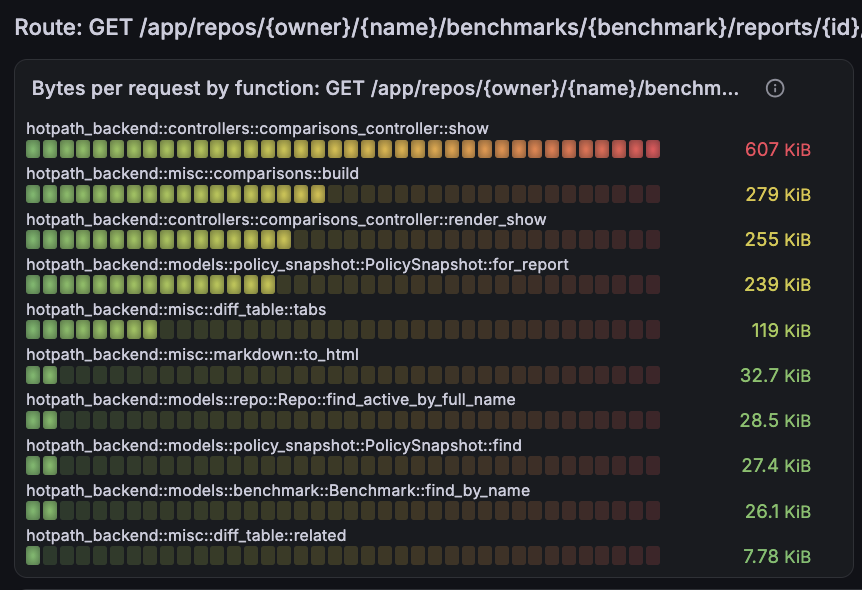Select PolicySnapshot::for_report function label
Image resolution: width=862 pixels, height=590 pixels.
(x=297, y=264)
